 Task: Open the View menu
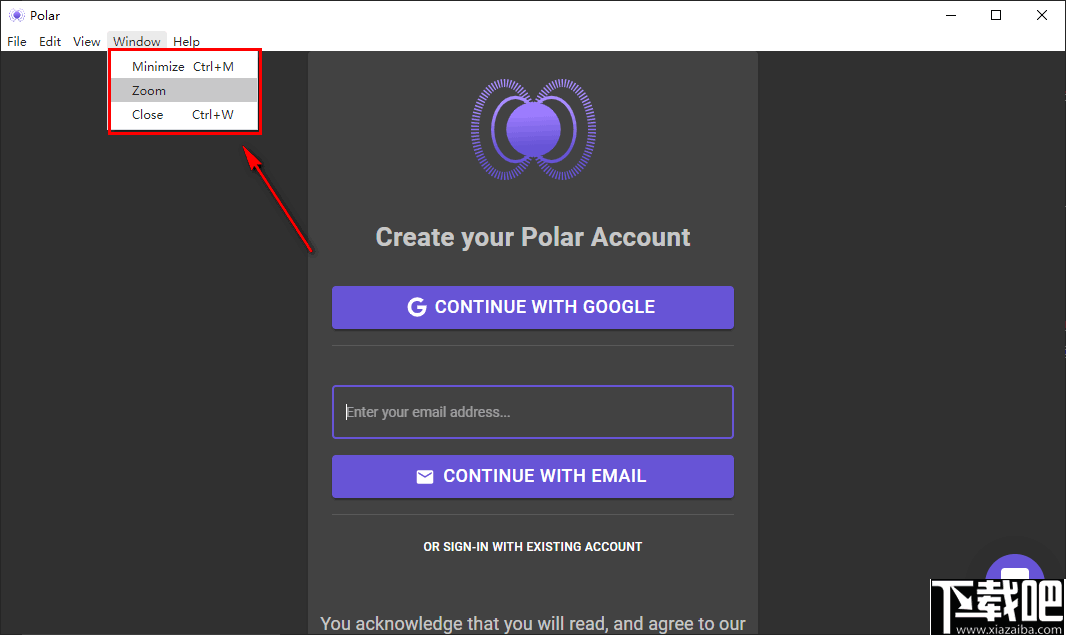coord(86,41)
